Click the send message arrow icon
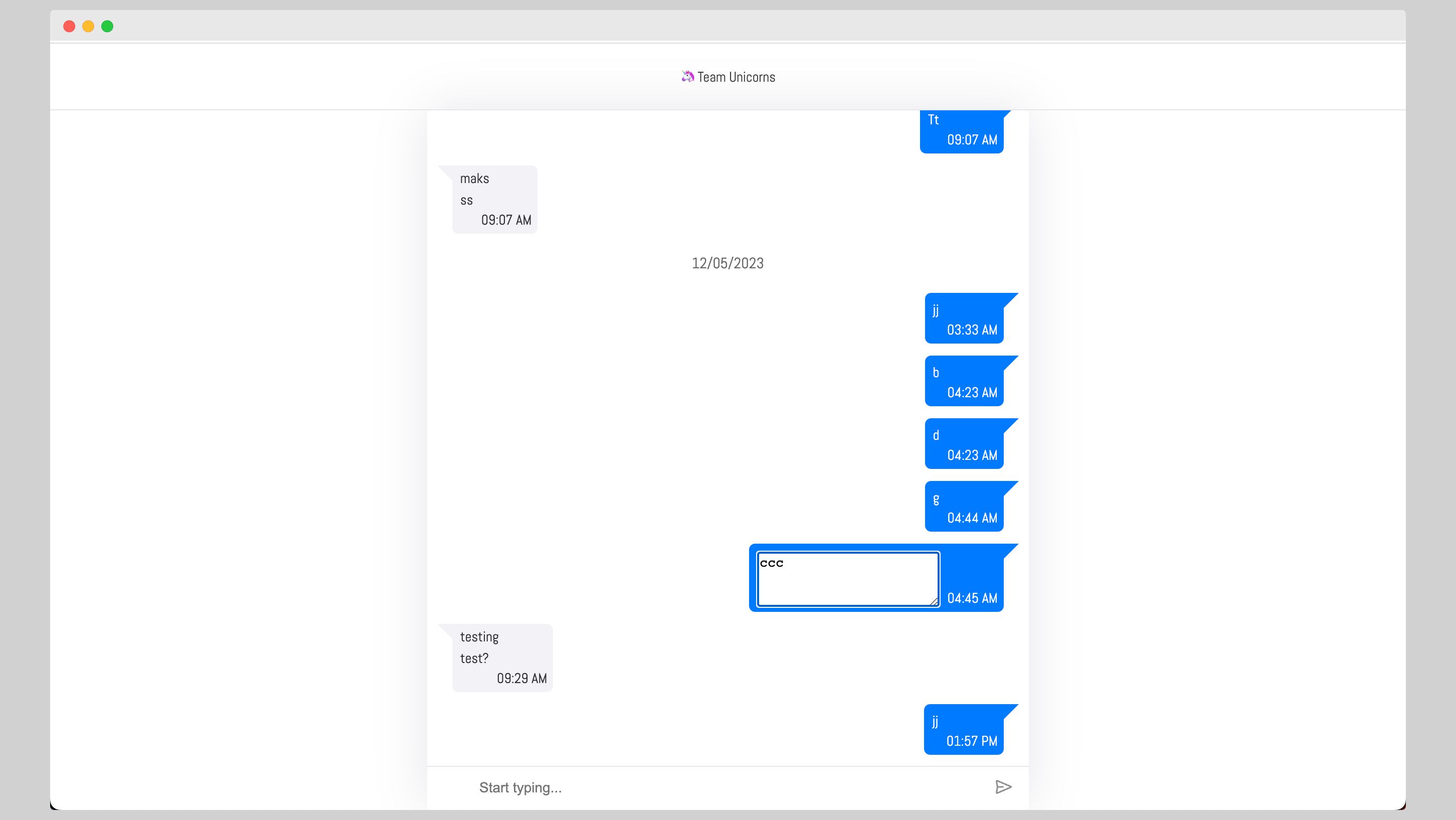Screen dimensions: 1456x820 (x=1003, y=786)
